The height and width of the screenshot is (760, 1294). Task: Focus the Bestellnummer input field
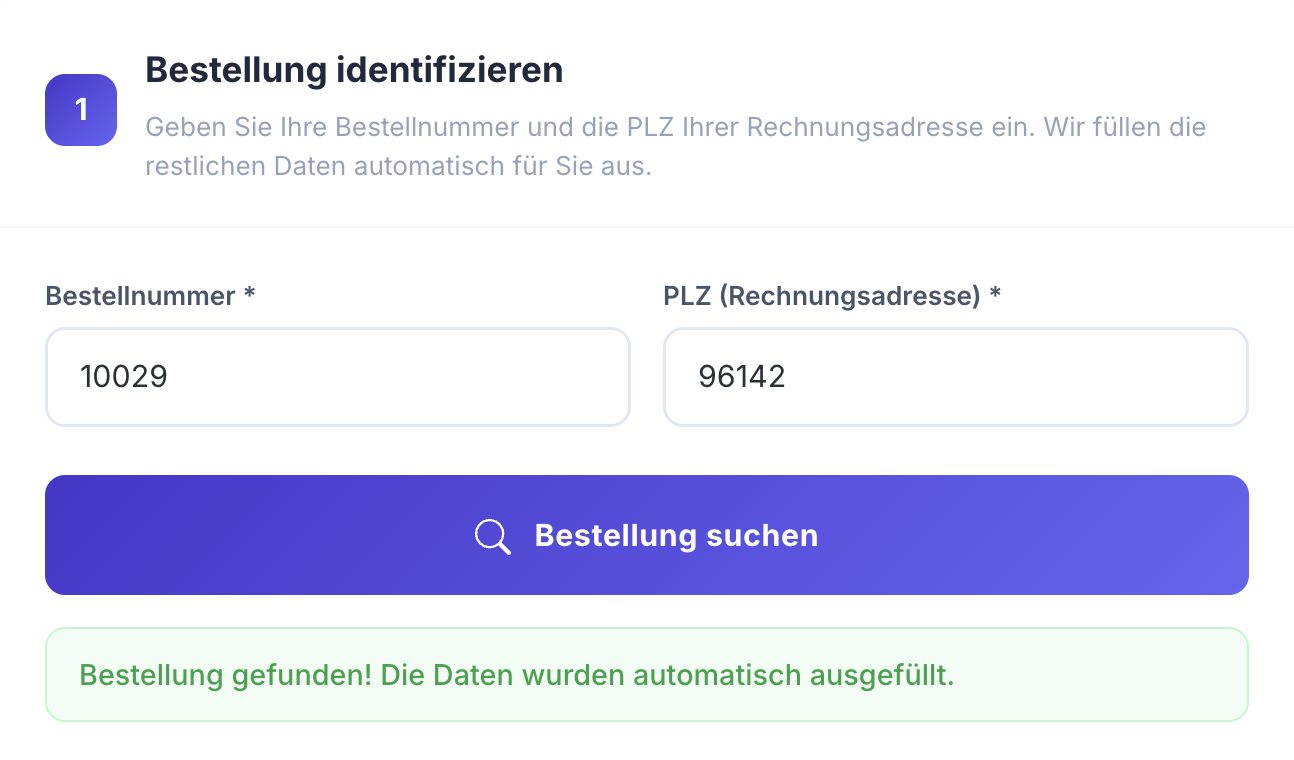338,377
